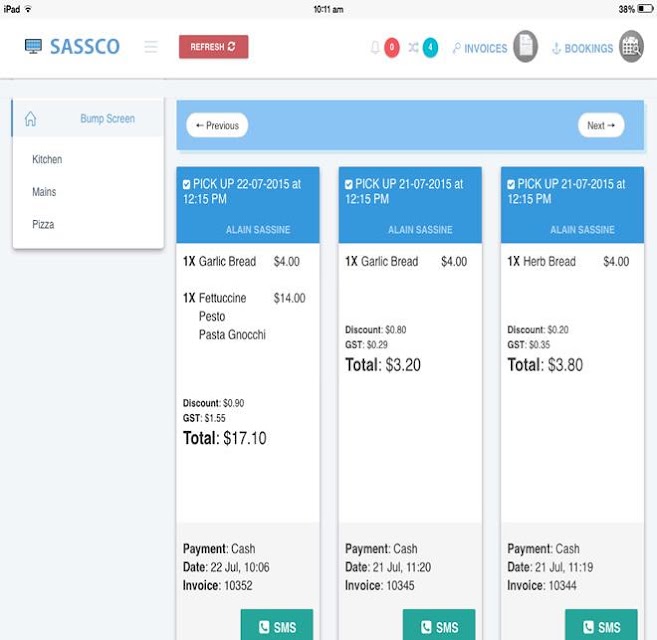657x640 pixels.
Task: Go to Previous orders page
Action: point(217,125)
